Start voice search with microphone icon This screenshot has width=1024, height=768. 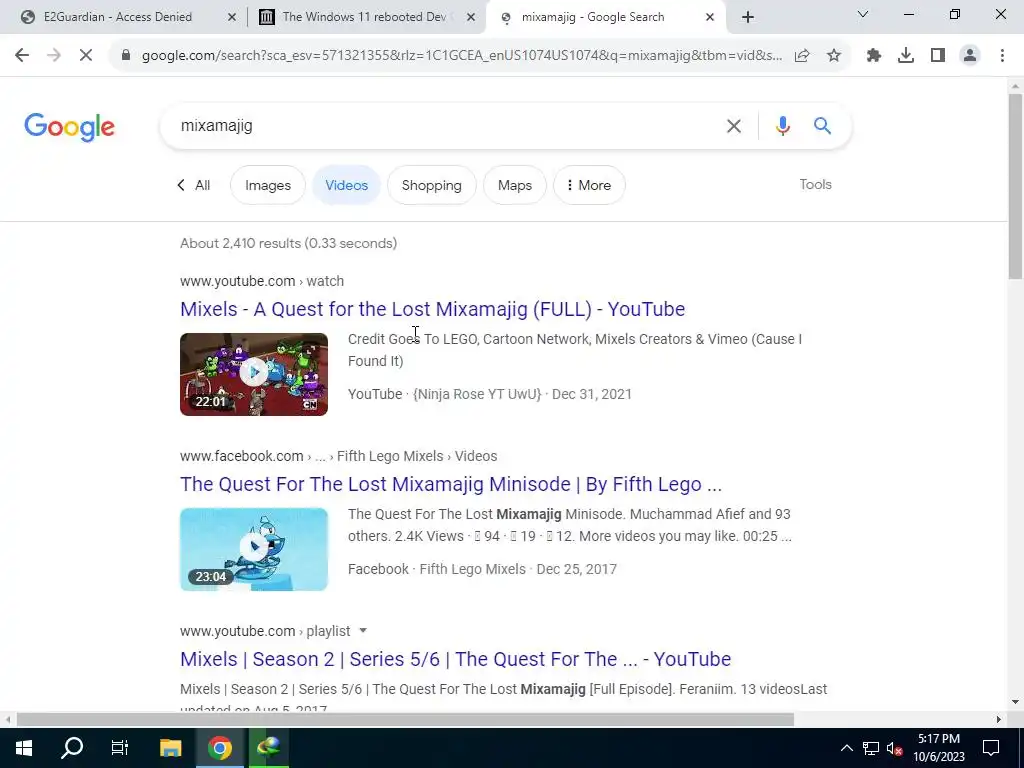pyautogui.click(x=783, y=126)
